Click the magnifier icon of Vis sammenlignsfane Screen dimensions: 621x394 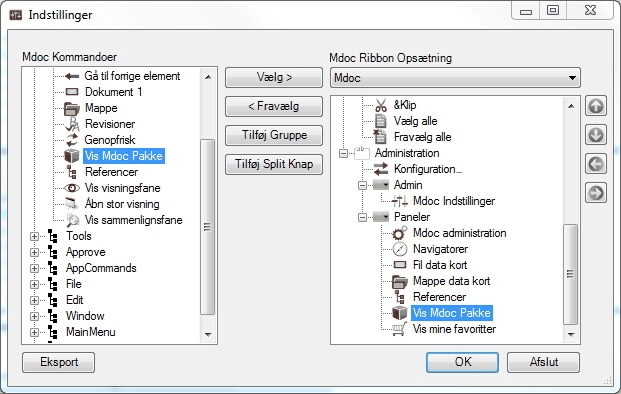(72, 220)
